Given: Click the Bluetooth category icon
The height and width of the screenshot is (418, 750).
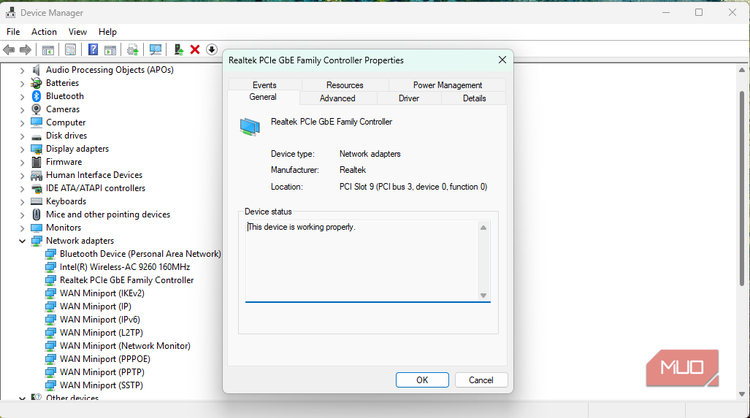Looking at the screenshot, I should click(x=36, y=96).
